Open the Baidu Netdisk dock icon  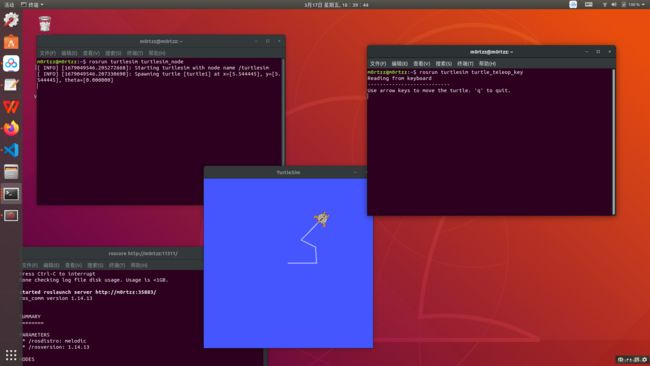point(11,63)
